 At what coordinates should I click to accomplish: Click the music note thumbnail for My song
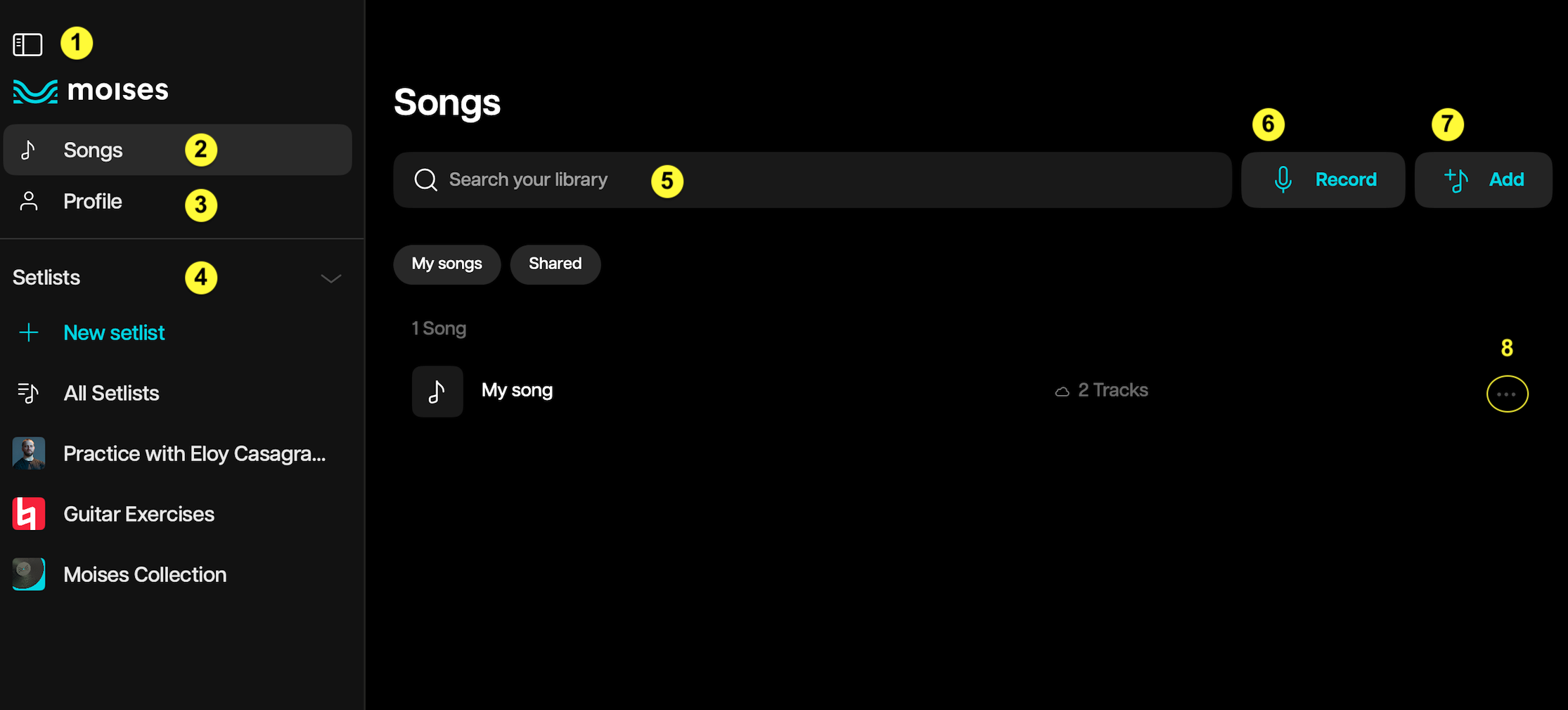coord(437,391)
